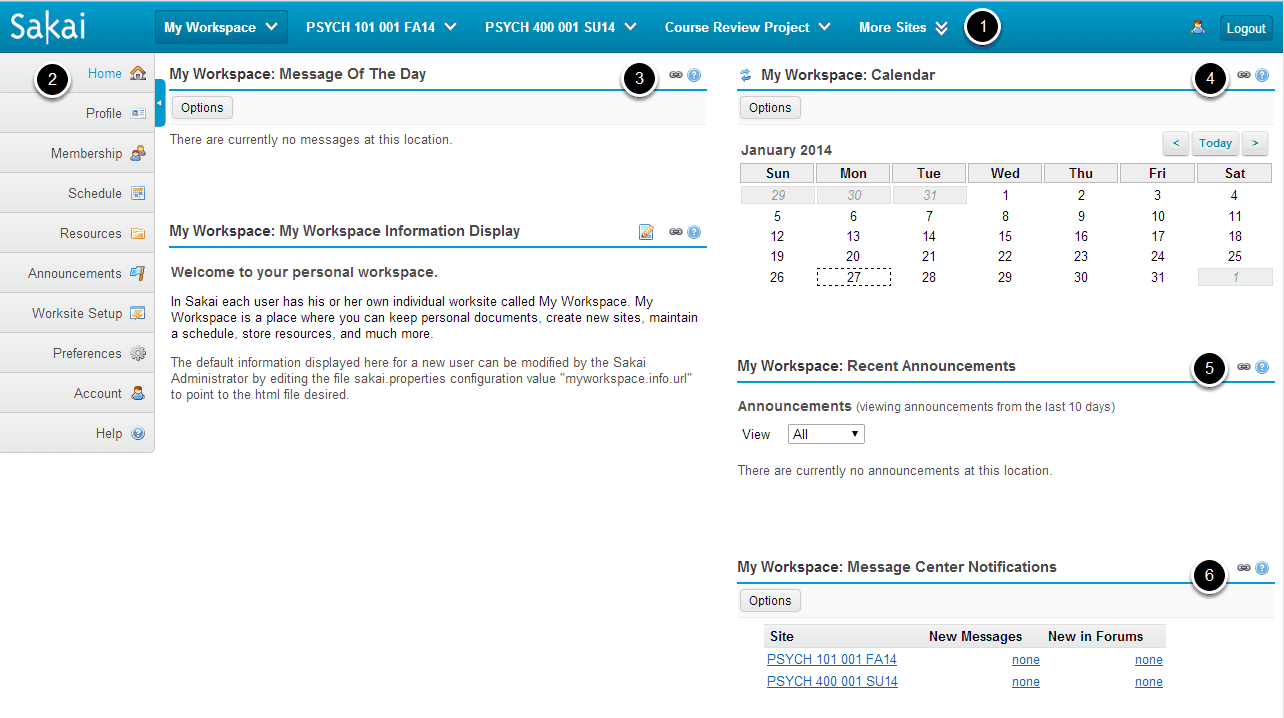The image size is (1284, 718).
Task: Collapse the left tool menu with the arrow toggle
Action: coord(160,103)
